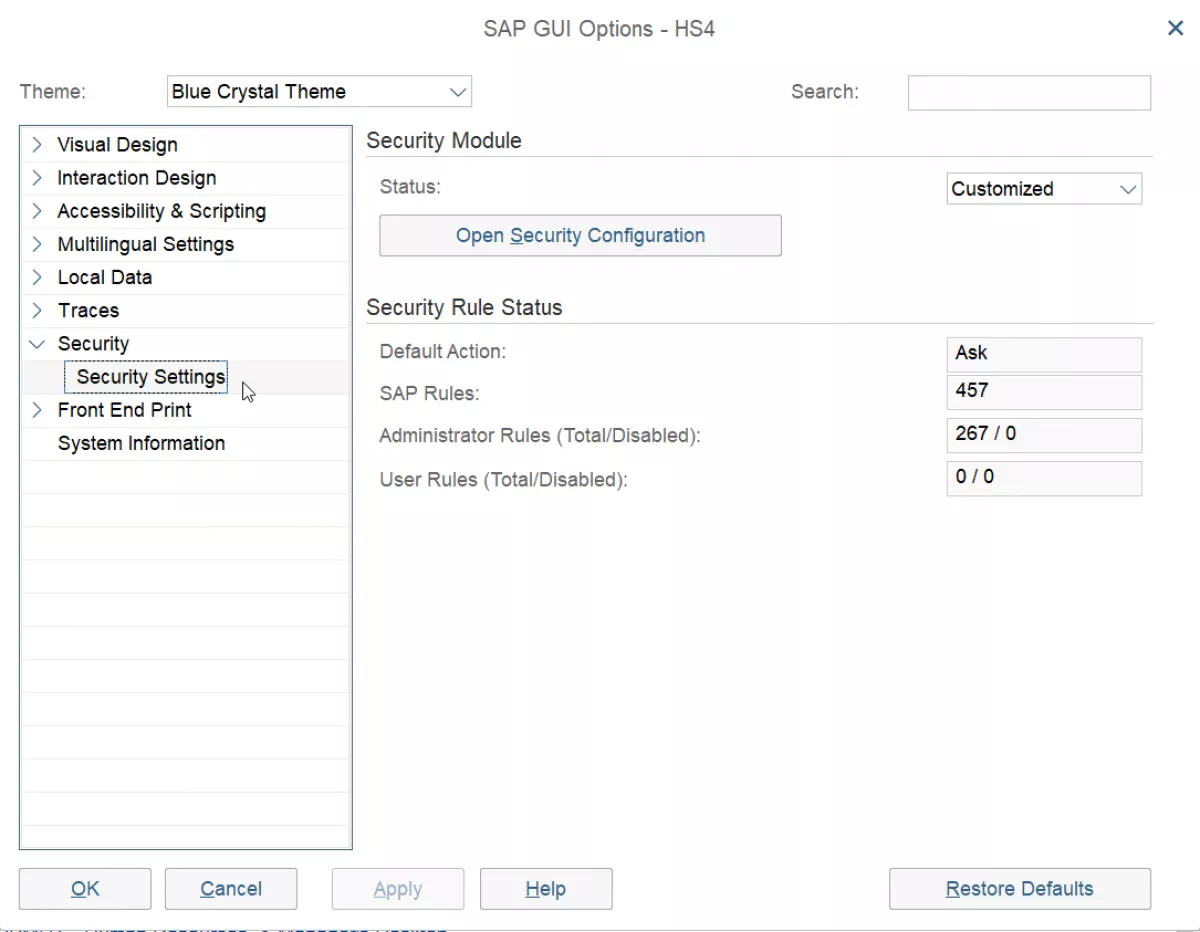
Task: Expand the Visual Design tree node
Action: tap(37, 145)
